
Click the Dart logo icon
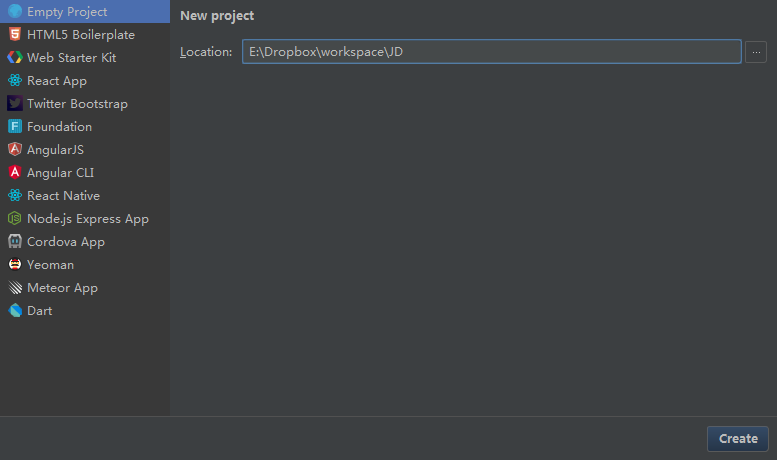(15, 310)
